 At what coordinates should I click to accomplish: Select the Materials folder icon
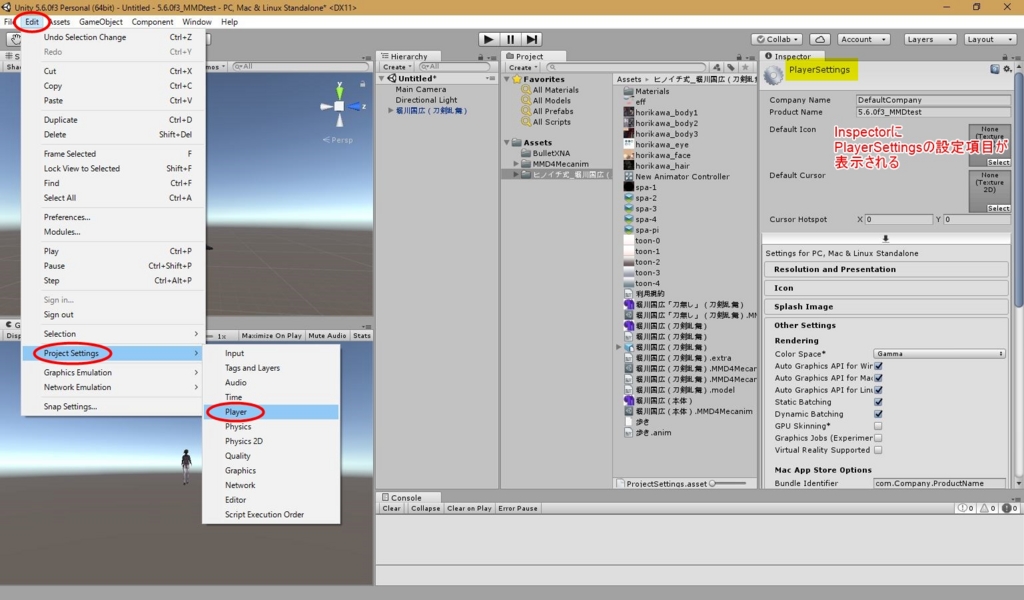[x=628, y=91]
